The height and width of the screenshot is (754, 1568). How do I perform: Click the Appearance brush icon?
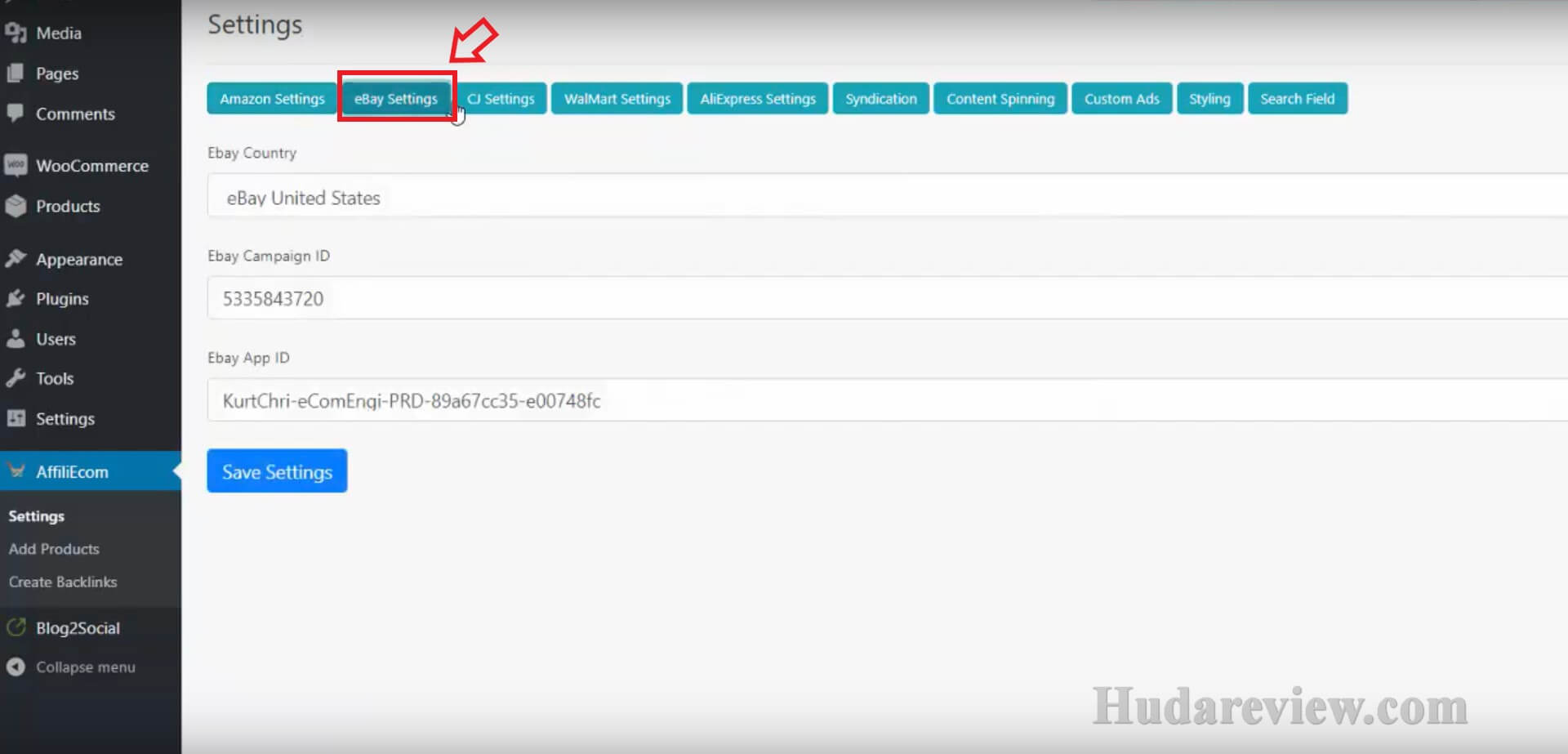pos(16,259)
